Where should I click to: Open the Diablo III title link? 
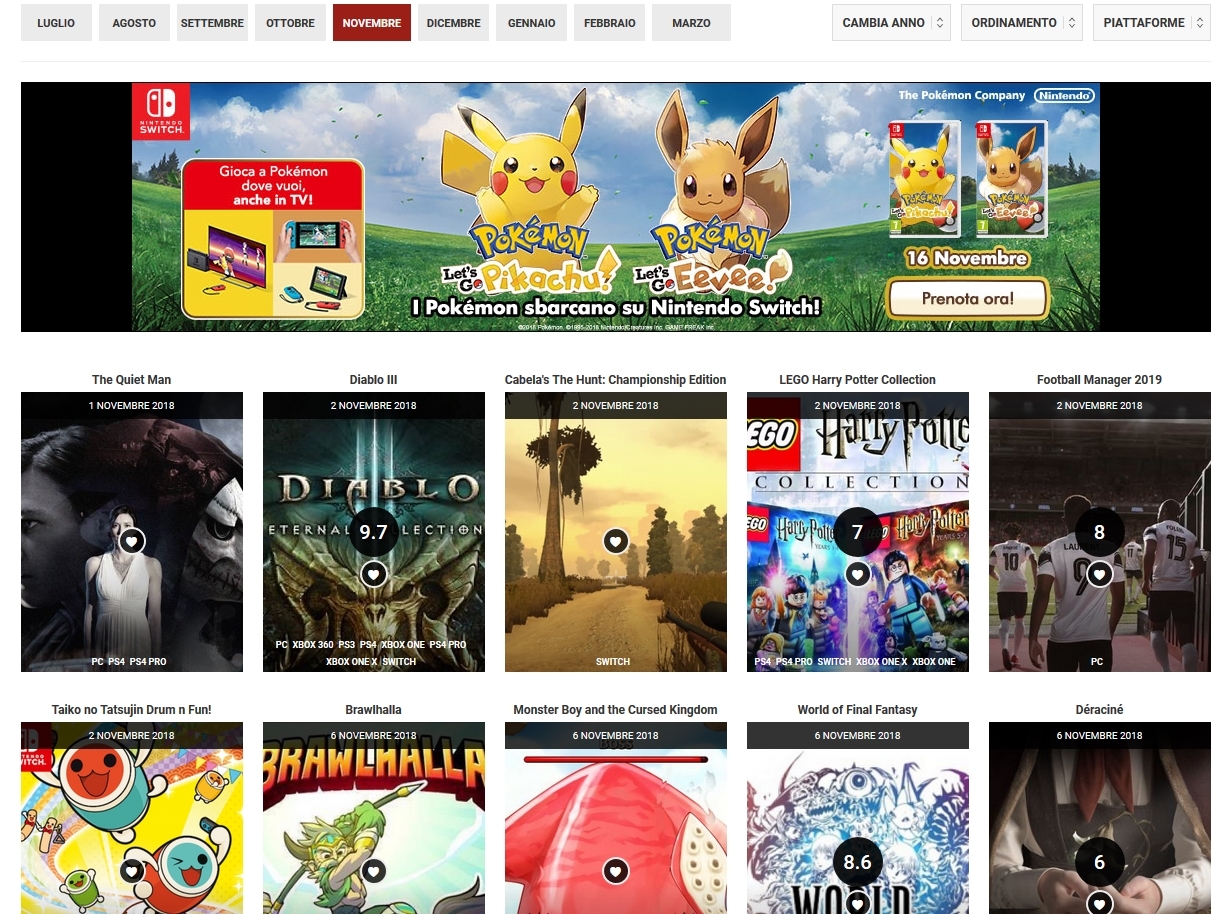coord(374,380)
